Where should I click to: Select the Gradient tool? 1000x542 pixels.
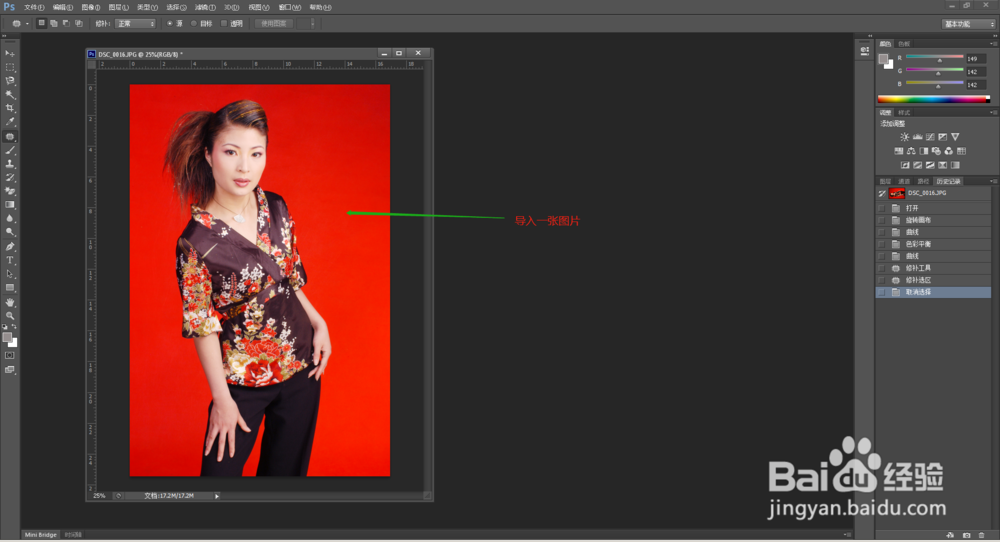pos(10,205)
